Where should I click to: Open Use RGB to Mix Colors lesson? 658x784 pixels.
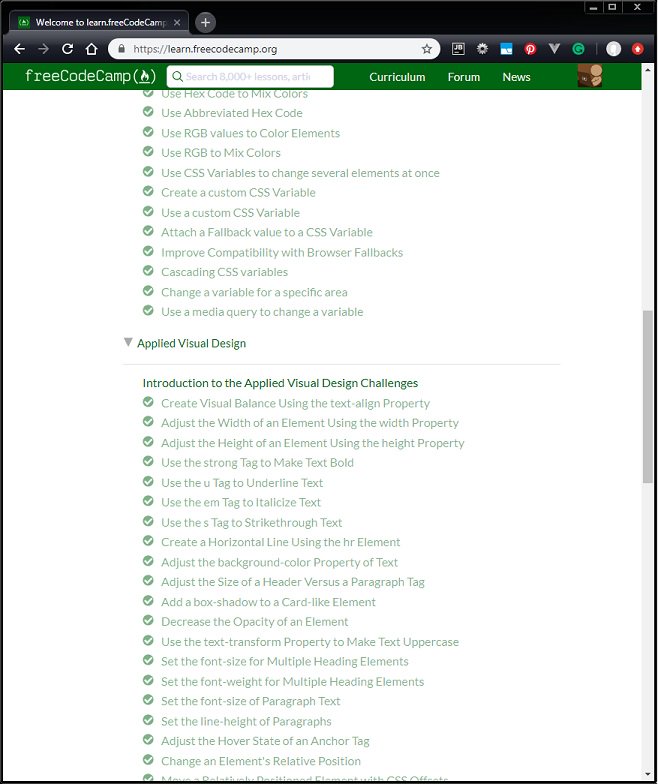pyautogui.click(x=220, y=153)
